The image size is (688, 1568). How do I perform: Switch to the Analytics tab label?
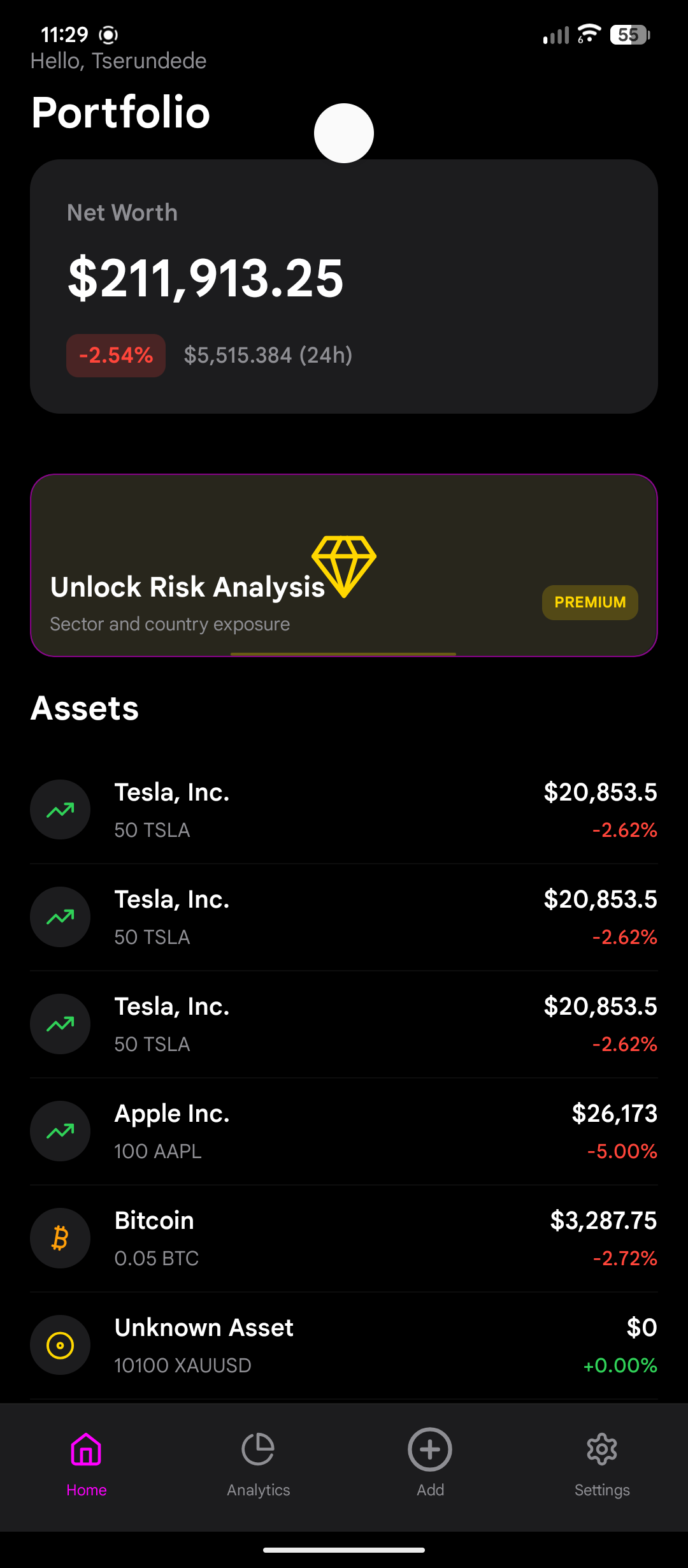pyautogui.click(x=258, y=1490)
